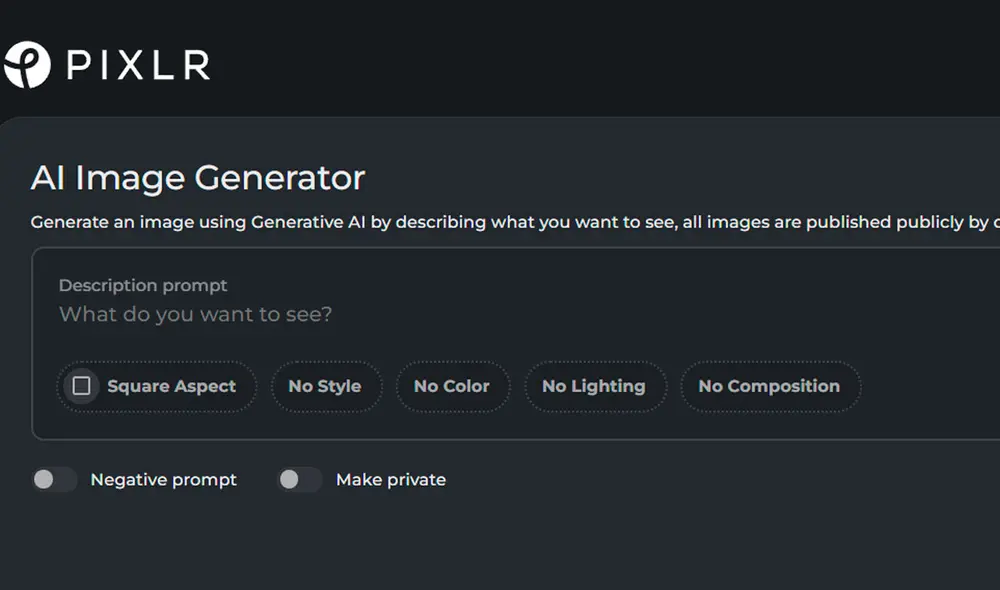Click the AI Image Generator heading
The height and width of the screenshot is (590, 1000).
[x=198, y=178]
